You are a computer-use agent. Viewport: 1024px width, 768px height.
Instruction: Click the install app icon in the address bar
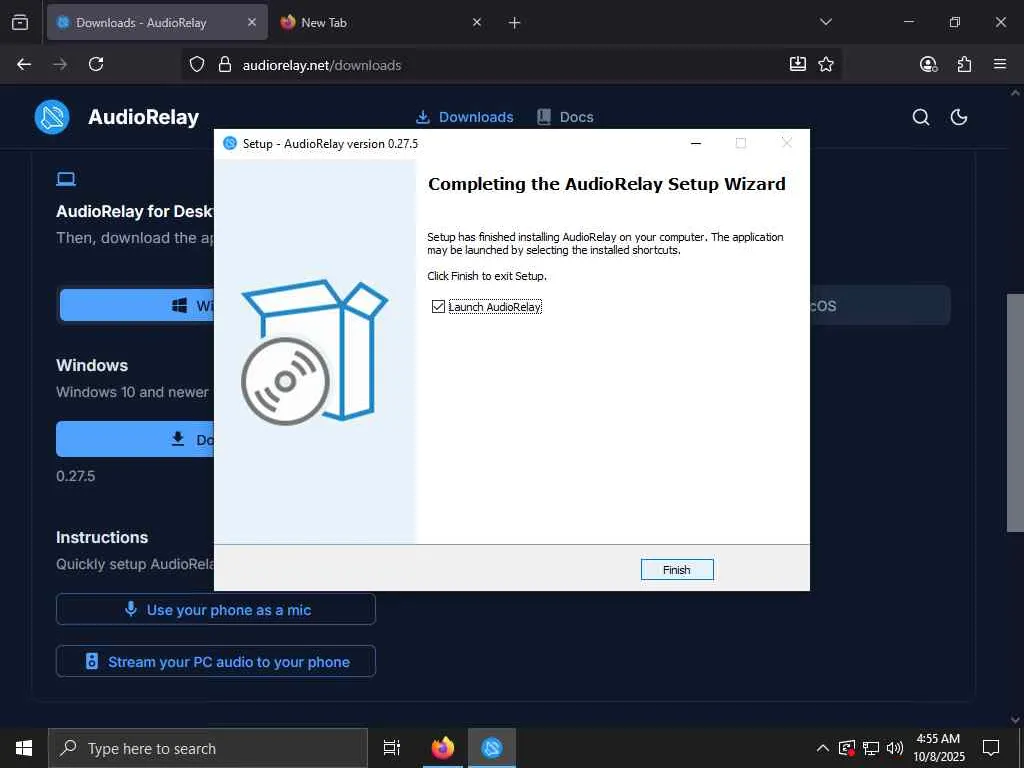click(x=797, y=64)
